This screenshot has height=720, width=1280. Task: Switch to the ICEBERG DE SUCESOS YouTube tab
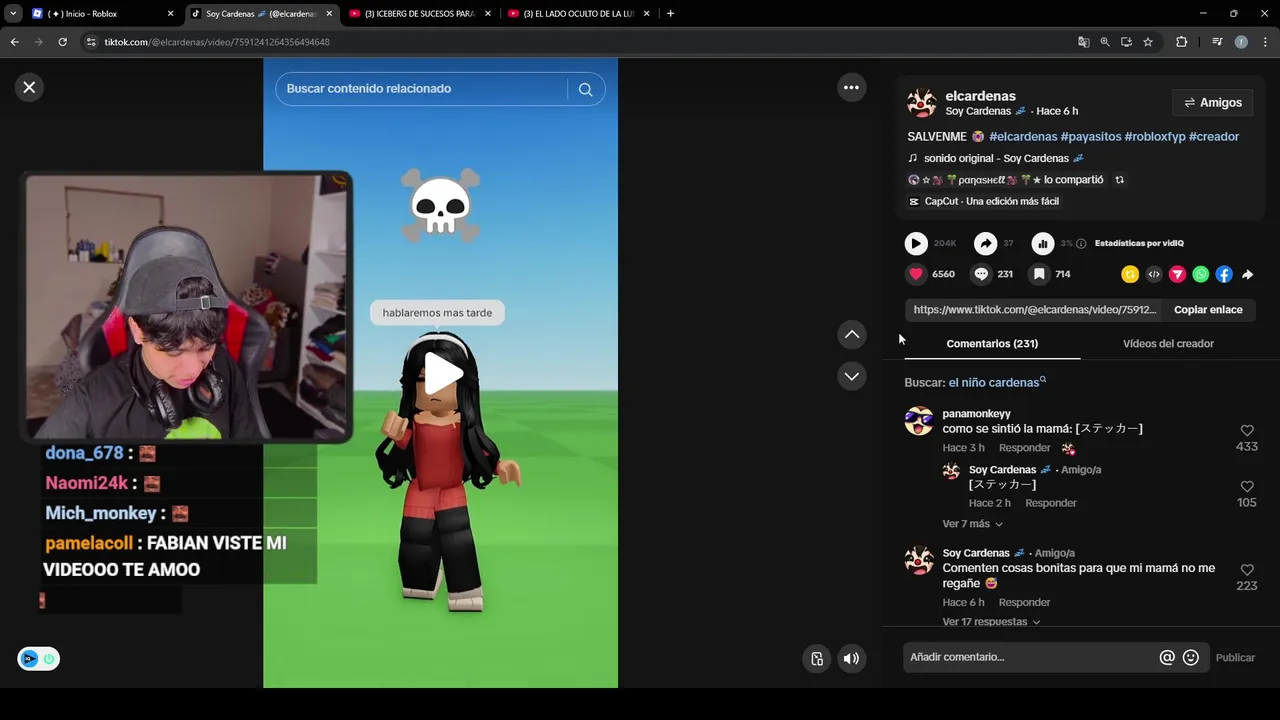(x=420, y=14)
